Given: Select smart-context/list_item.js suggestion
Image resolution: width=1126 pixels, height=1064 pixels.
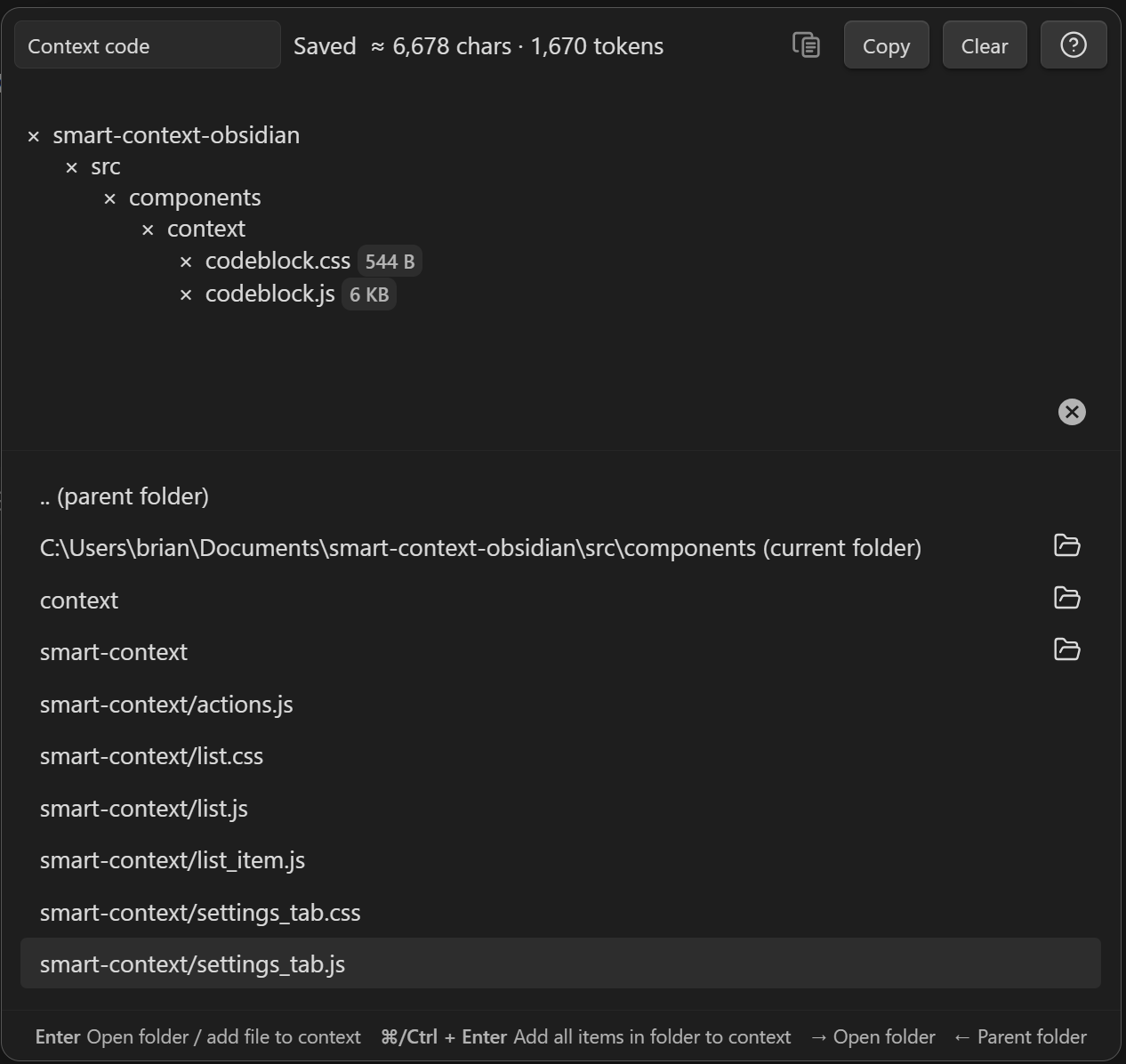Looking at the screenshot, I should pyautogui.click(x=173, y=860).
